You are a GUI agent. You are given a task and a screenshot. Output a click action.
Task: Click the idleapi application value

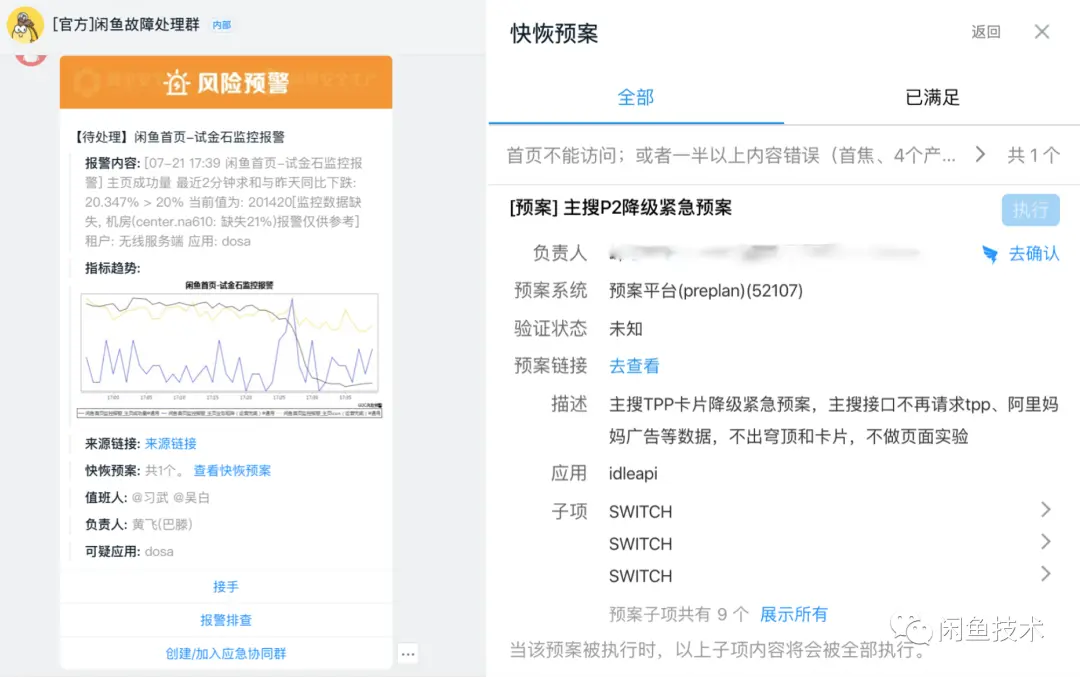pos(633,474)
